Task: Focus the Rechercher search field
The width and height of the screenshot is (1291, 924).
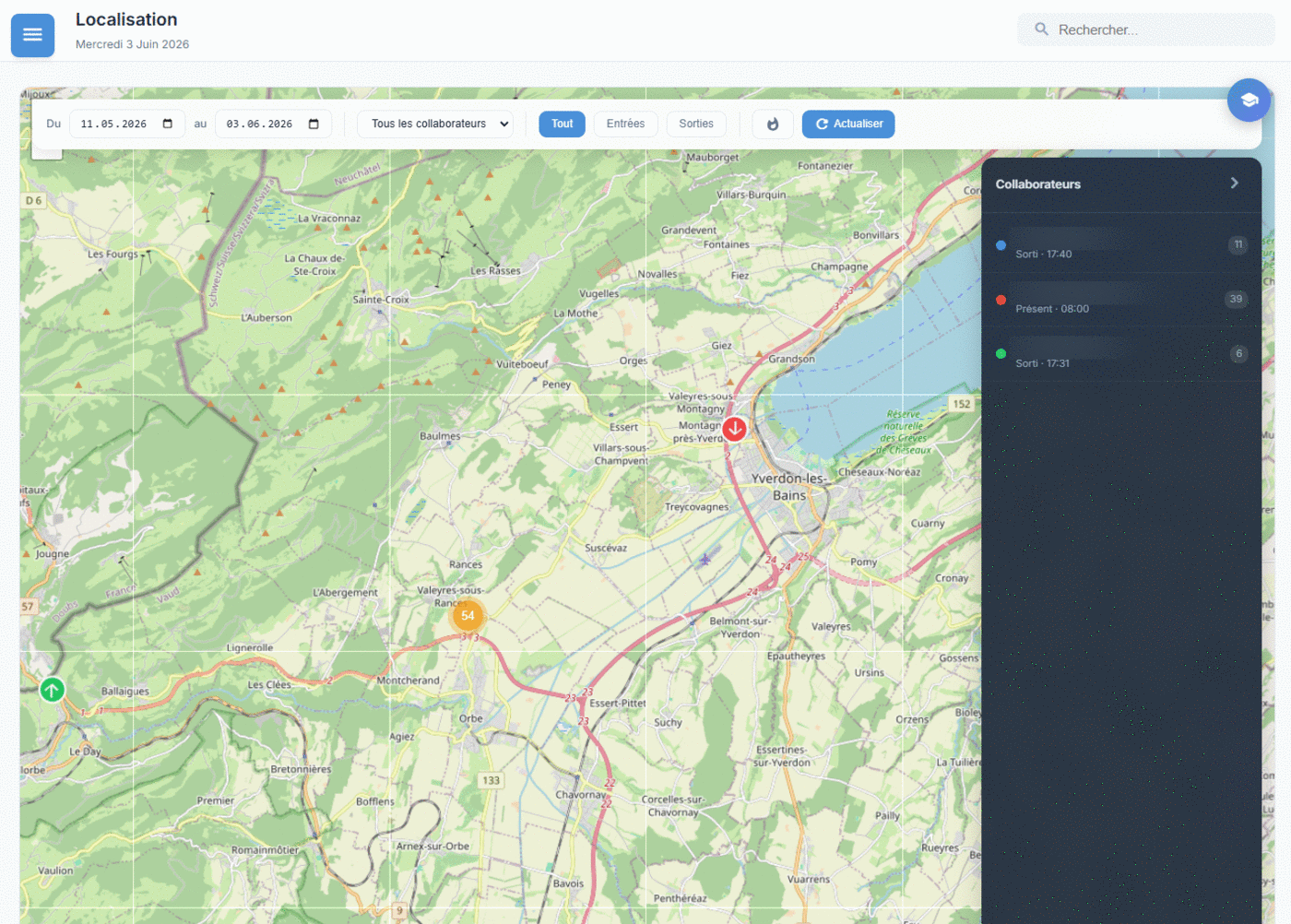Action: 1146,30
